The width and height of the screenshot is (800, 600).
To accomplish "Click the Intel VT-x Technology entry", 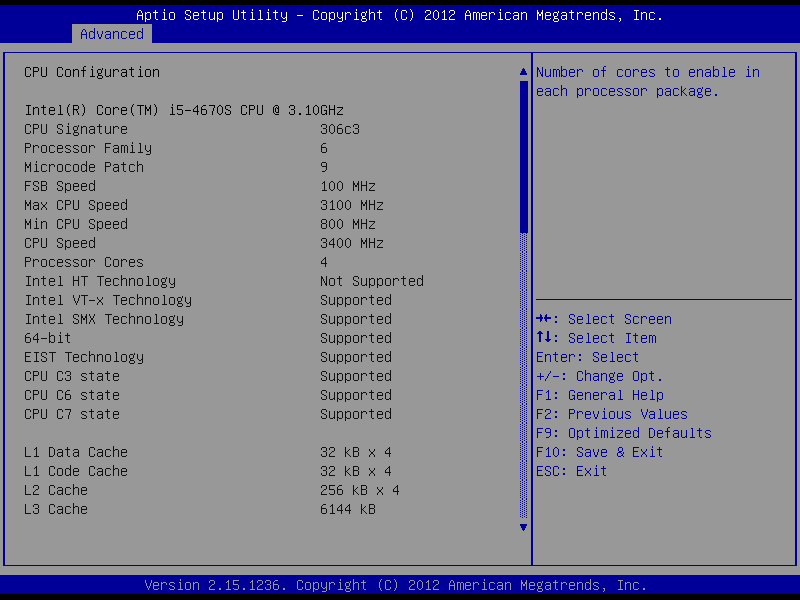I will (x=108, y=300).
